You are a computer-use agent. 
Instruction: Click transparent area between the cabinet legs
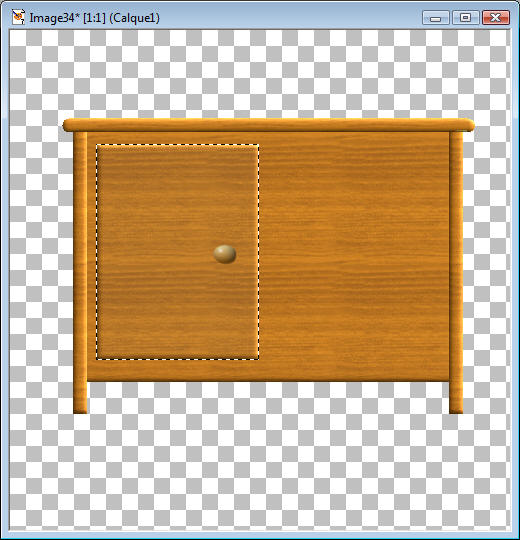(268, 398)
